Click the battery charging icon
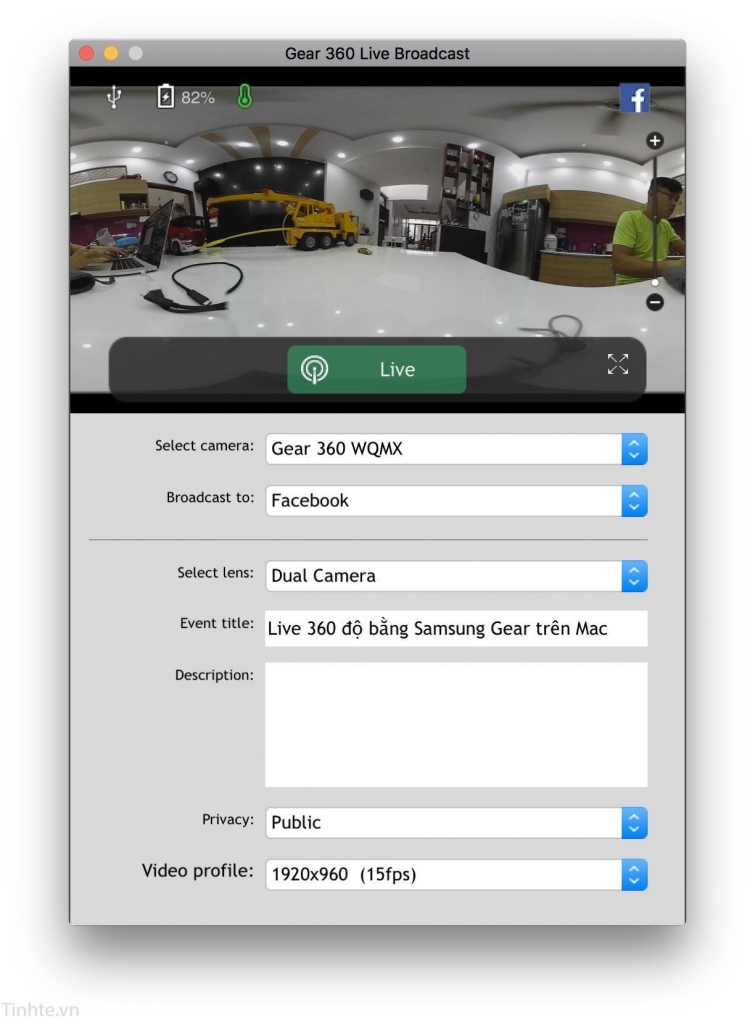The height and width of the screenshot is (1024, 755). click(165, 97)
